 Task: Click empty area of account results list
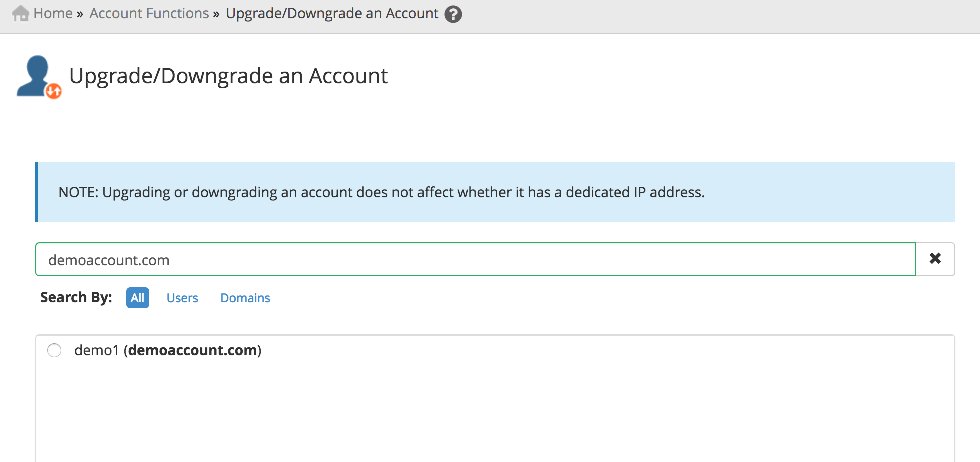(x=495, y=415)
